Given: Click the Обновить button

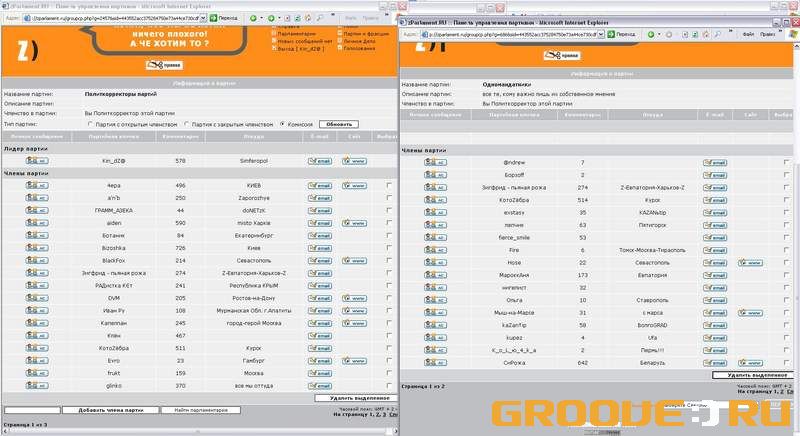Looking at the screenshot, I should pyautogui.click(x=338, y=124).
